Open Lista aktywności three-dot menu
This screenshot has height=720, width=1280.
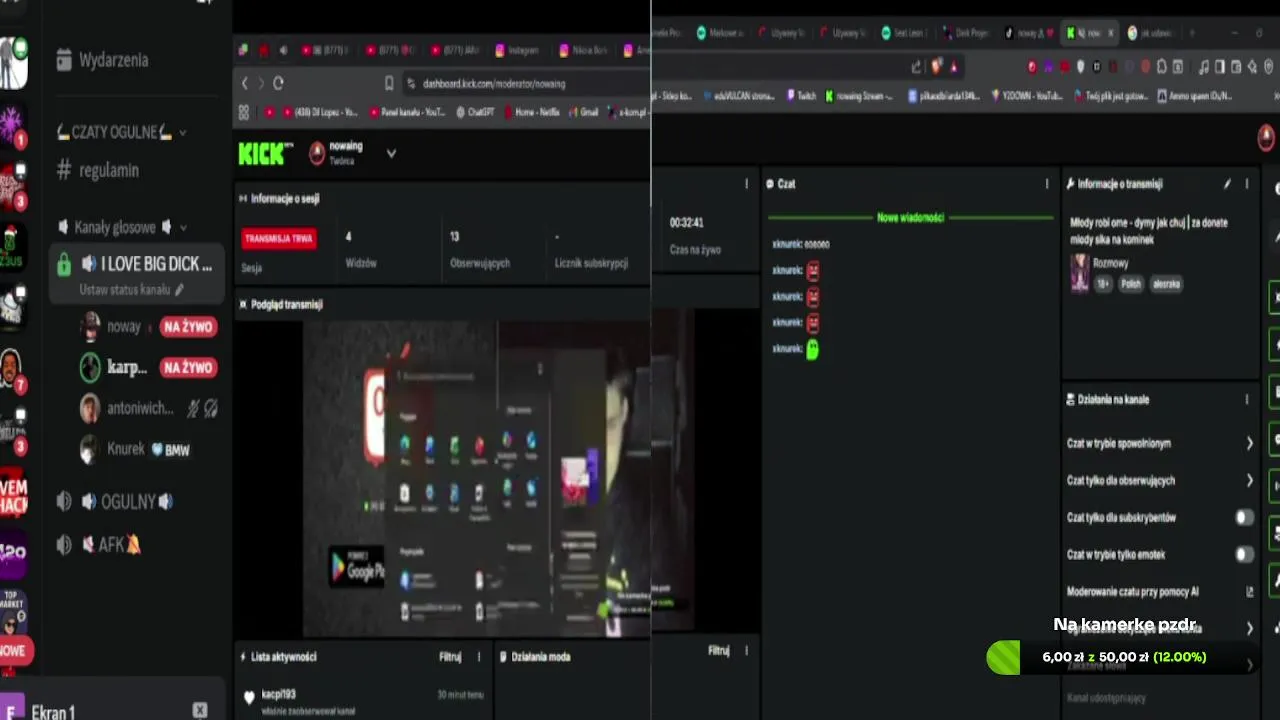479,657
